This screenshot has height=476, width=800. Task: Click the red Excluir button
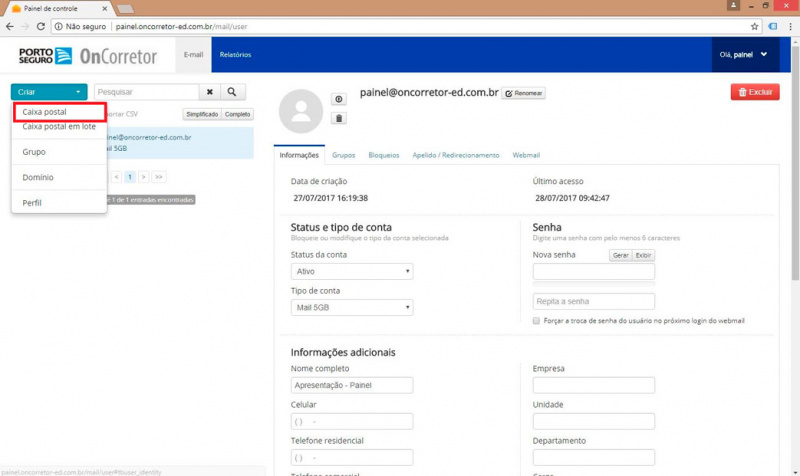click(x=755, y=92)
